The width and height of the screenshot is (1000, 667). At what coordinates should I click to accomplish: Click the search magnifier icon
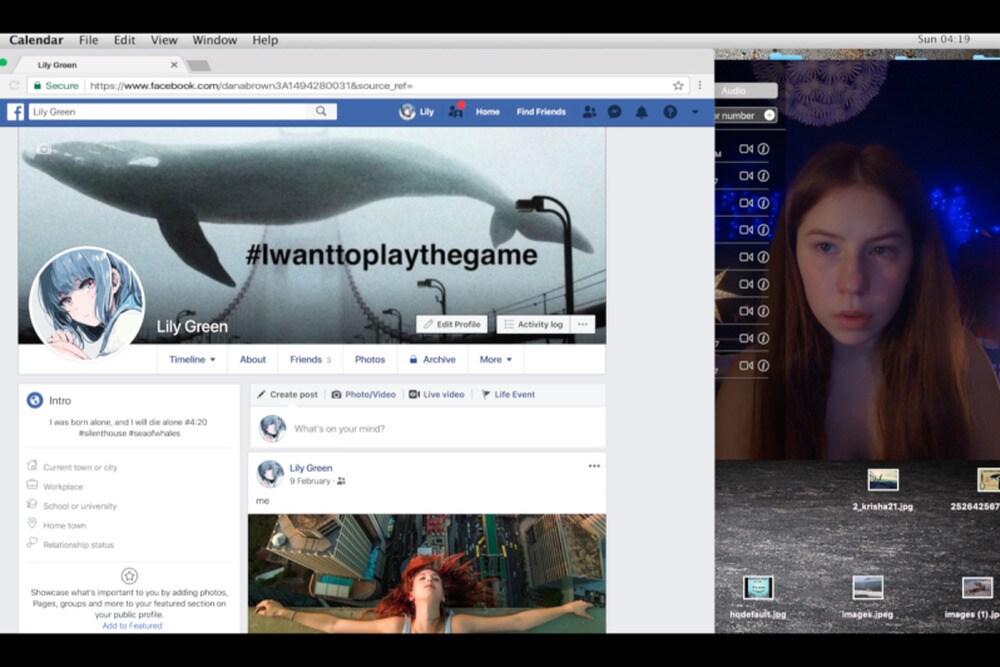pyautogui.click(x=321, y=112)
